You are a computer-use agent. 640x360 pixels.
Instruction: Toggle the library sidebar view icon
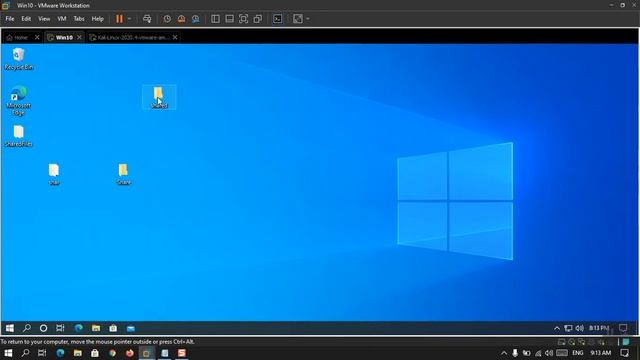coord(216,19)
